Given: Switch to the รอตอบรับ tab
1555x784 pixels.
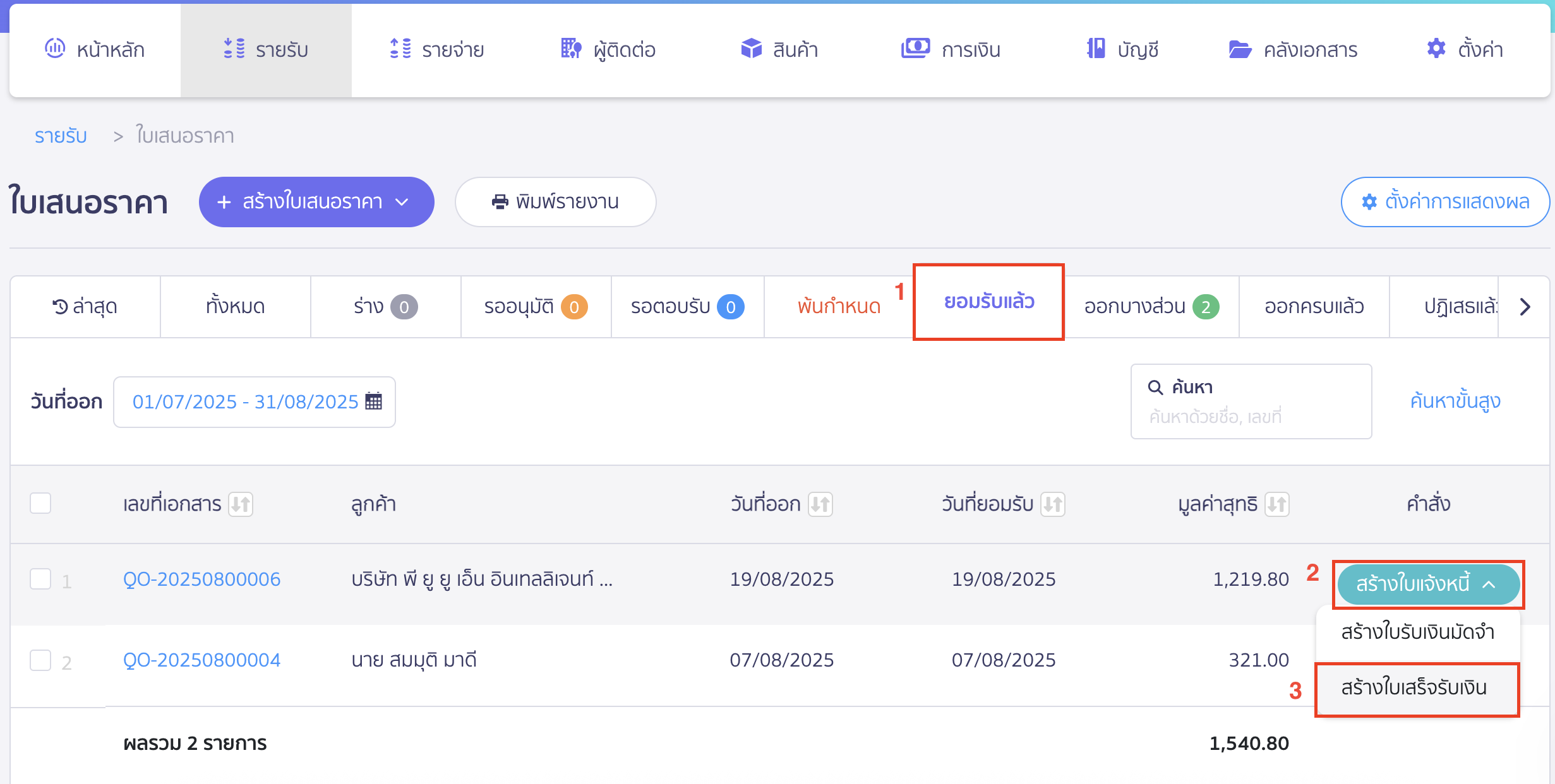Looking at the screenshot, I should click(688, 307).
